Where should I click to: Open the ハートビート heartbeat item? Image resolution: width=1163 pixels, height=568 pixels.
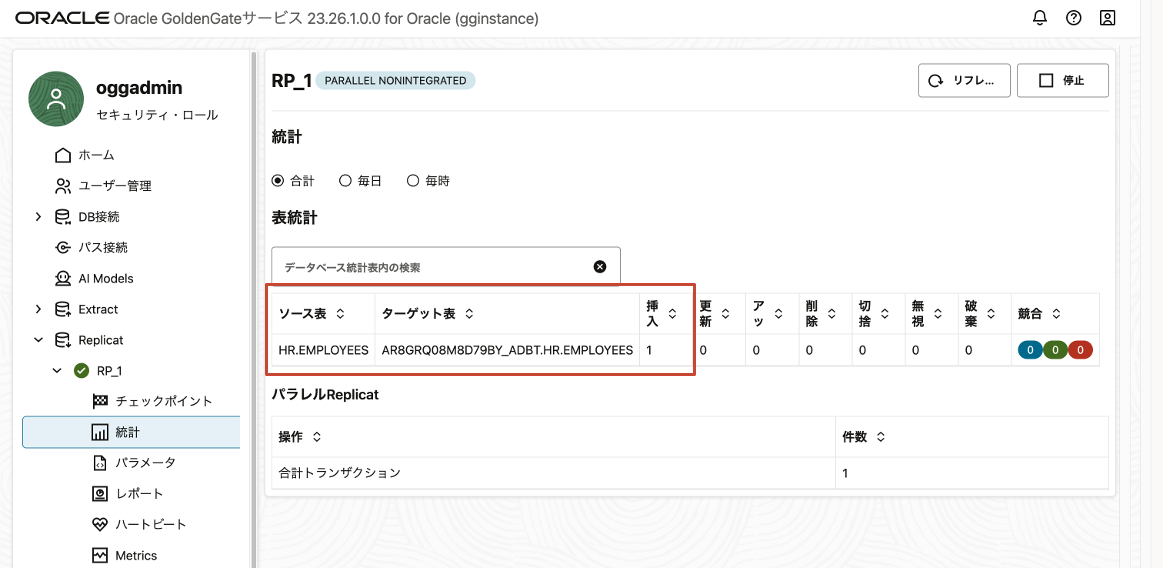150,524
